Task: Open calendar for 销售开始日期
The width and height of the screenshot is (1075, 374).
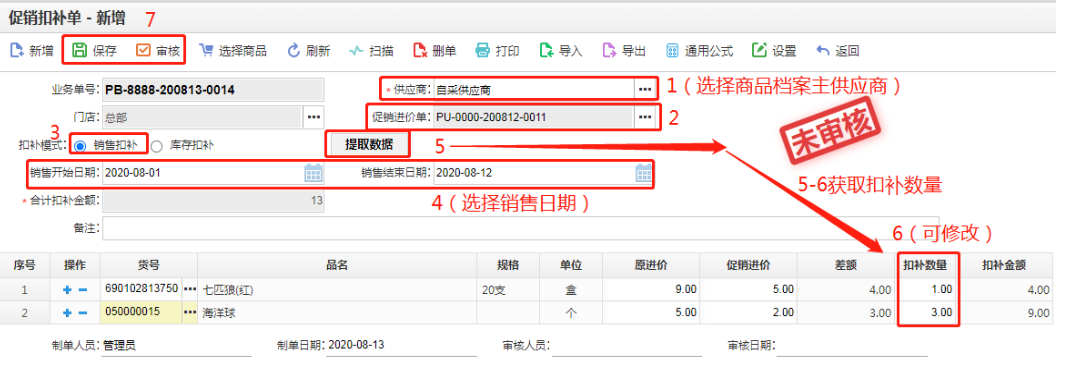Action: (x=313, y=173)
